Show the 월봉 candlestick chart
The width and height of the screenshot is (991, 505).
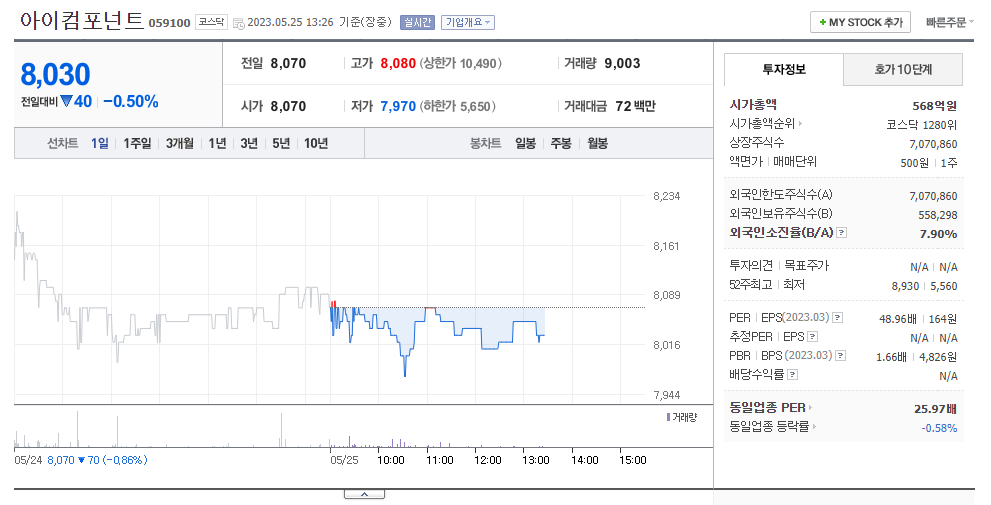[597, 143]
